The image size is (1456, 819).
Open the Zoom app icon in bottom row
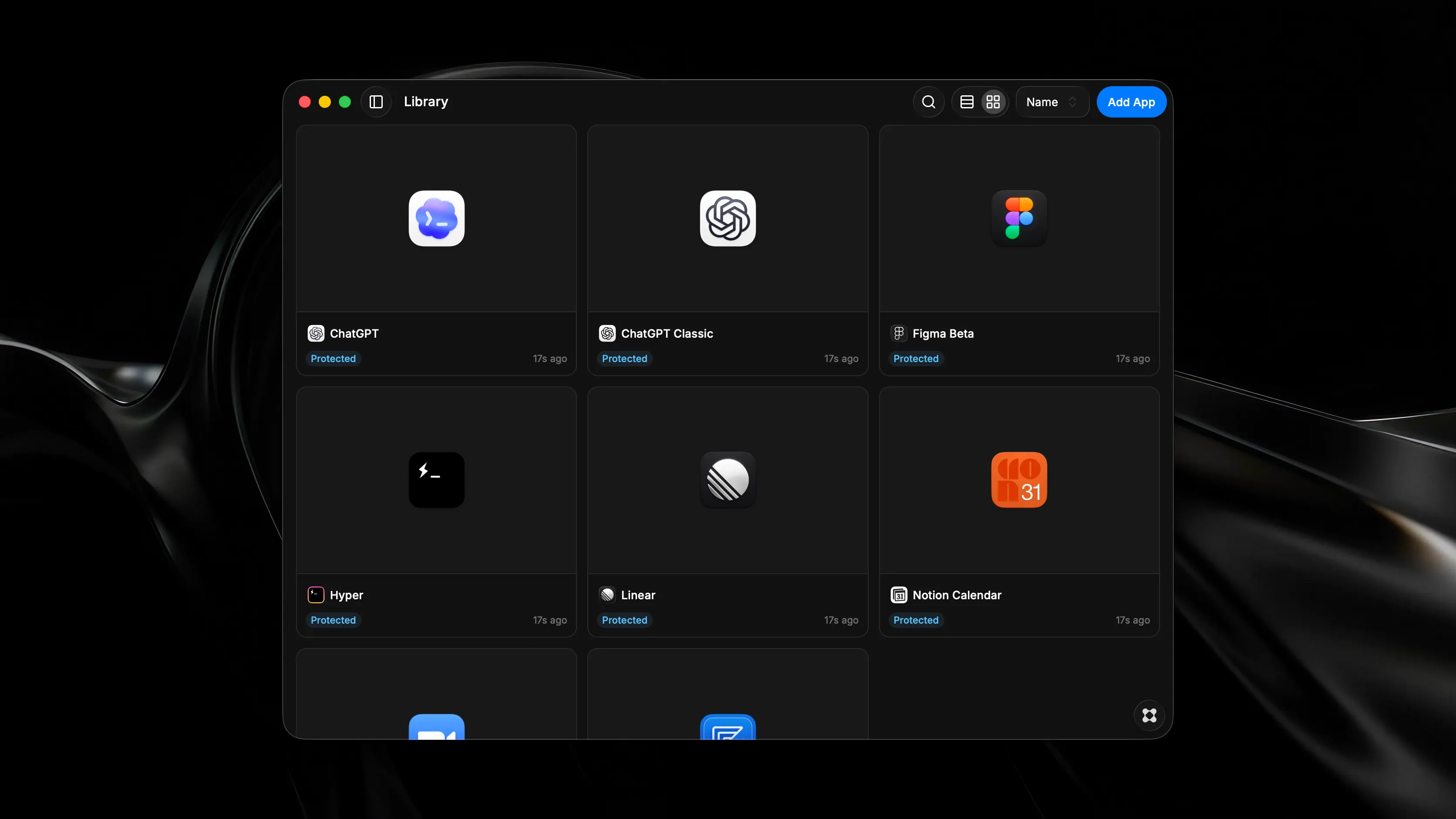click(436, 727)
